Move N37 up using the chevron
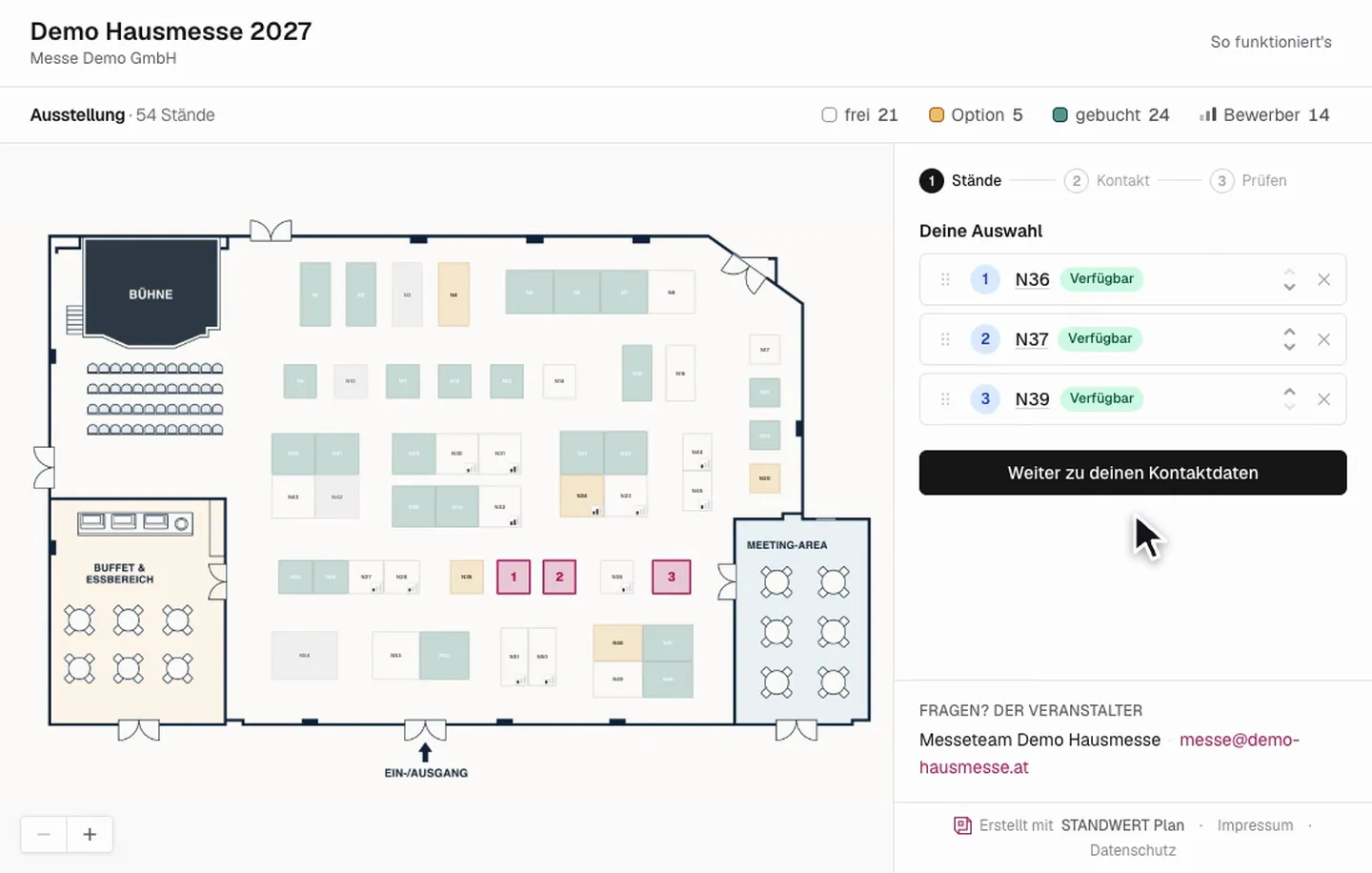1372x873 pixels. [x=1289, y=332]
